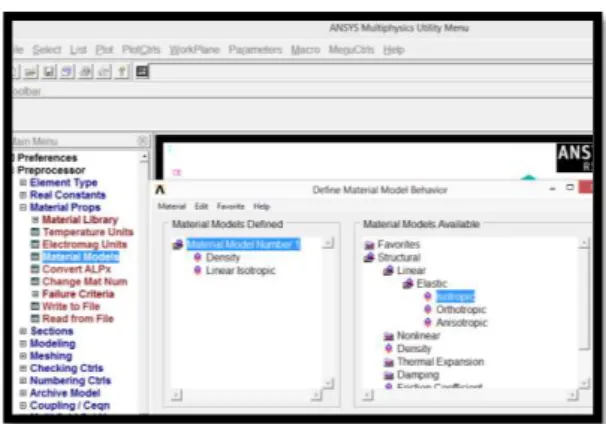Expand the Failure Criteria sub-branch
Viewport: 606px width, 424px height.
(x=35, y=294)
